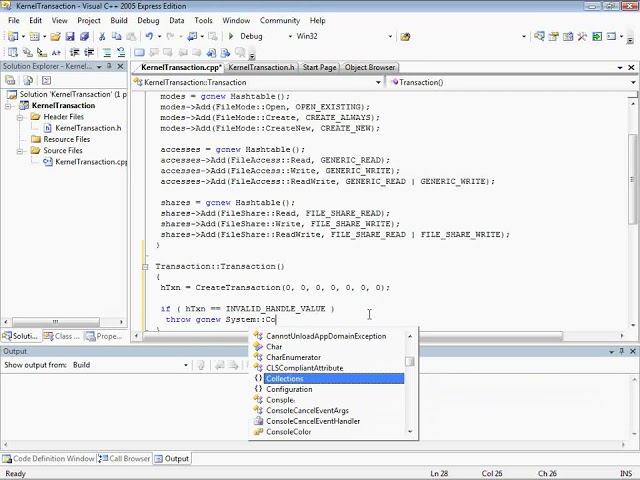640x480 pixels.
Task: Collapse the Source Files folder
Action: (x=20, y=151)
